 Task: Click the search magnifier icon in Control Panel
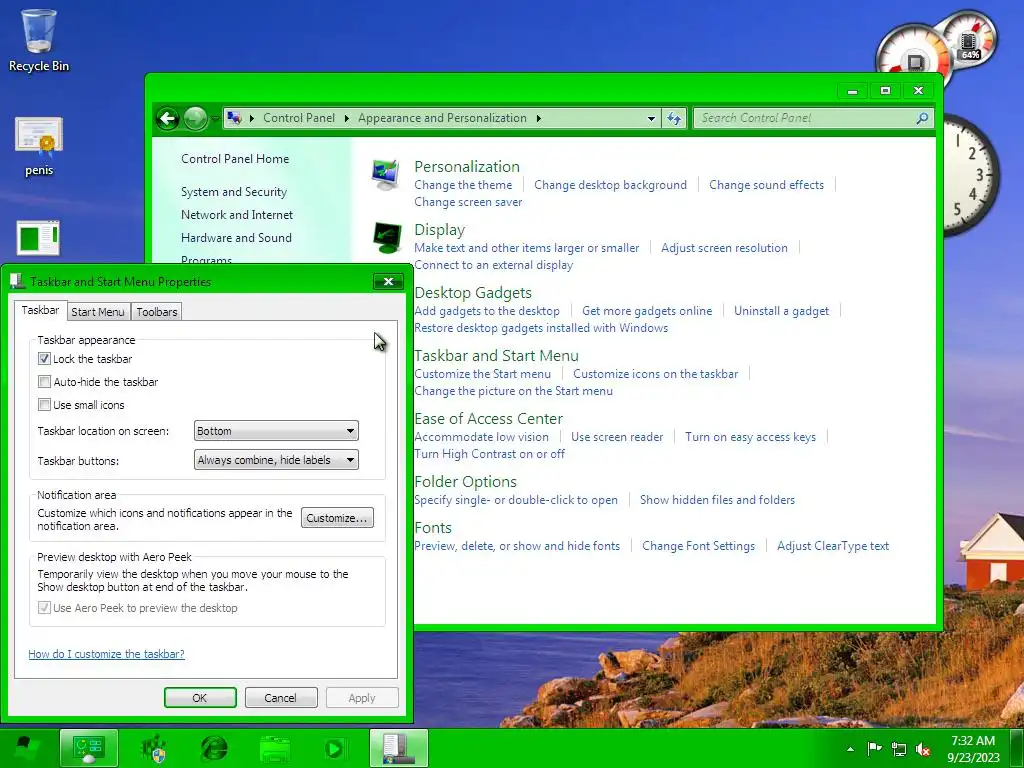coord(921,118)
